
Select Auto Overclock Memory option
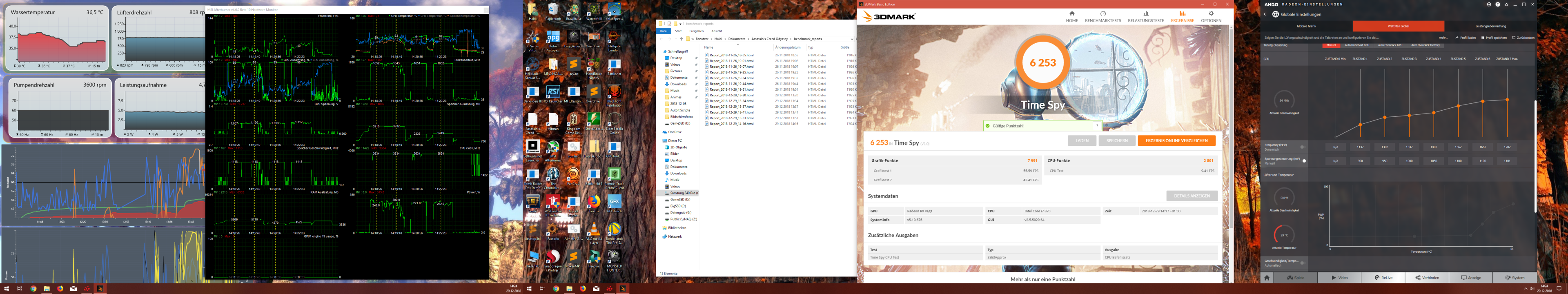tap(1425, 45)
